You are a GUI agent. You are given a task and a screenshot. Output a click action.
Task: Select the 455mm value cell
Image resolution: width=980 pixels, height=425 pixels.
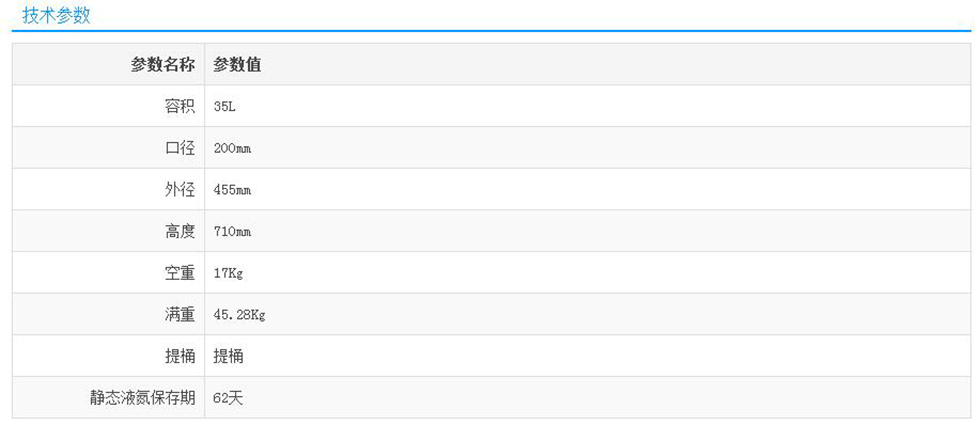(232, 190)
